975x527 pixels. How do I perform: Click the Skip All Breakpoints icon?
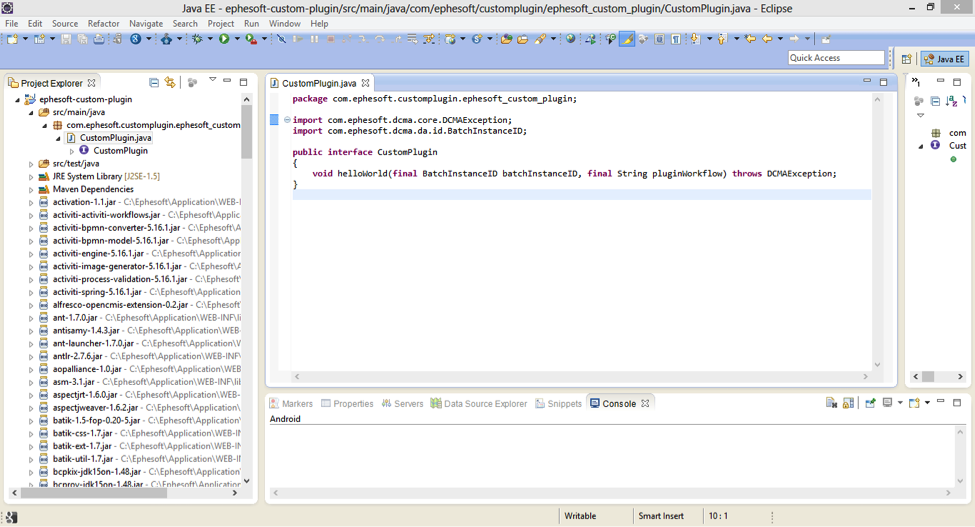pos(282,39)
